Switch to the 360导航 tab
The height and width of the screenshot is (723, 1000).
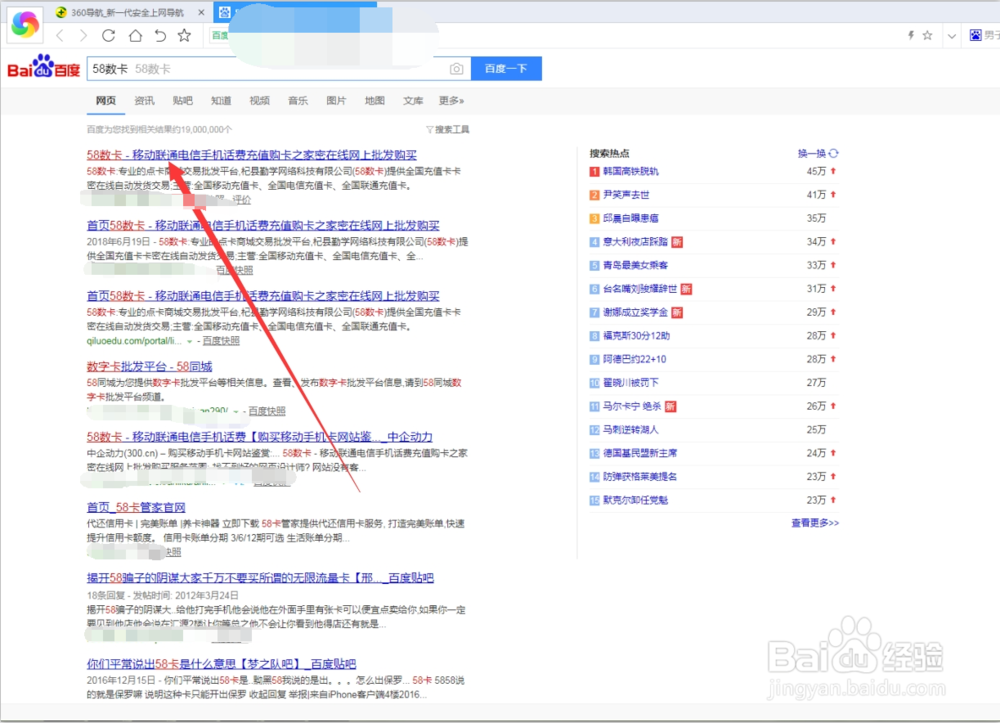click(x=126, y=12)
